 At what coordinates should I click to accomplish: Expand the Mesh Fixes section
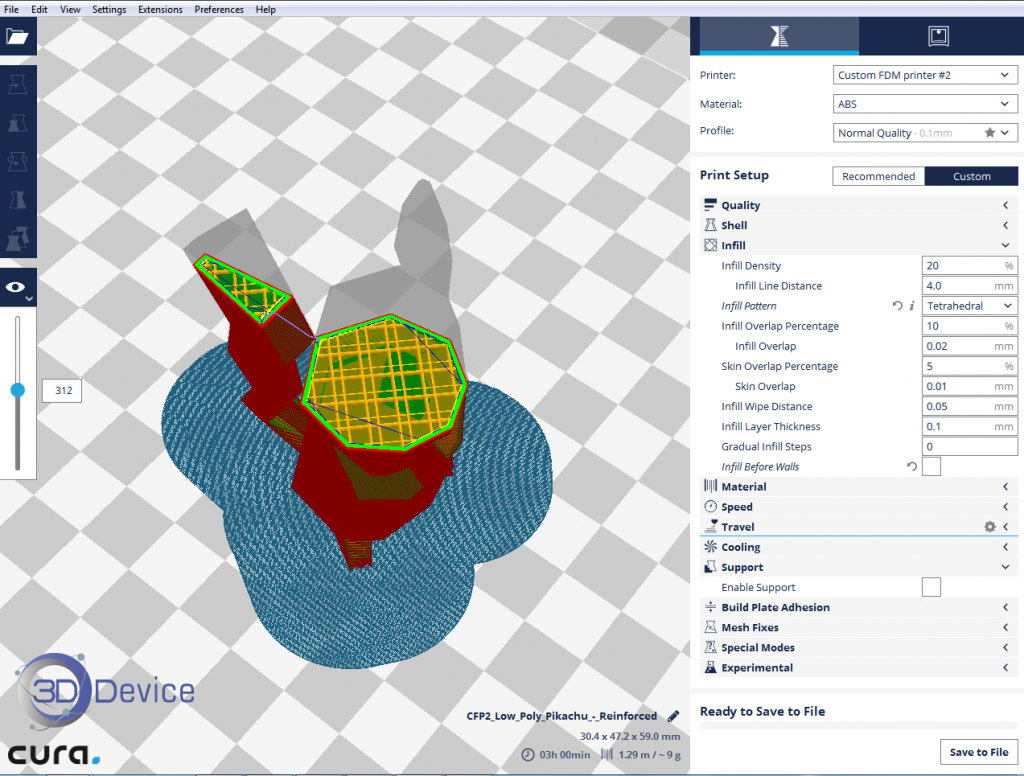point(859,628)
